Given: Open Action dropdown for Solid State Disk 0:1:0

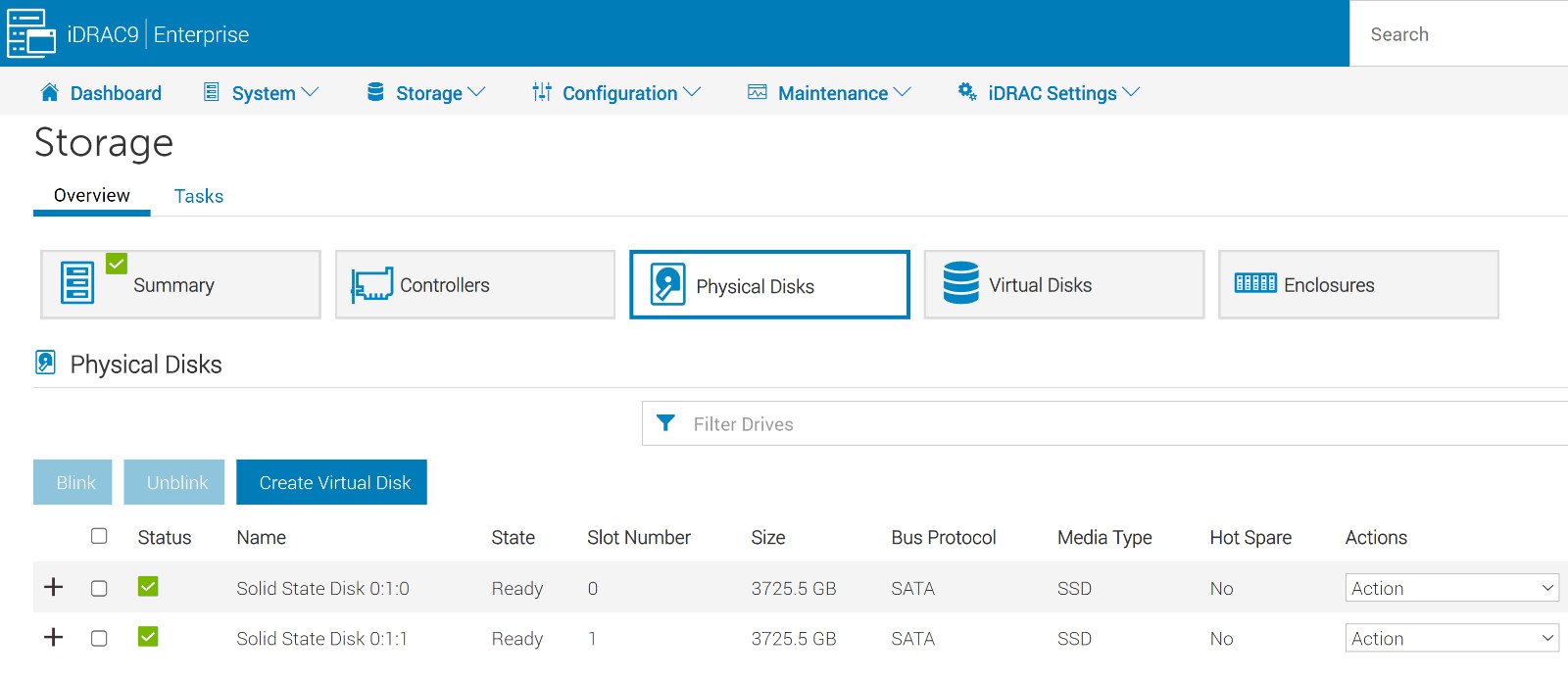Looking at the screenshot, I should tap(1452, 588).
